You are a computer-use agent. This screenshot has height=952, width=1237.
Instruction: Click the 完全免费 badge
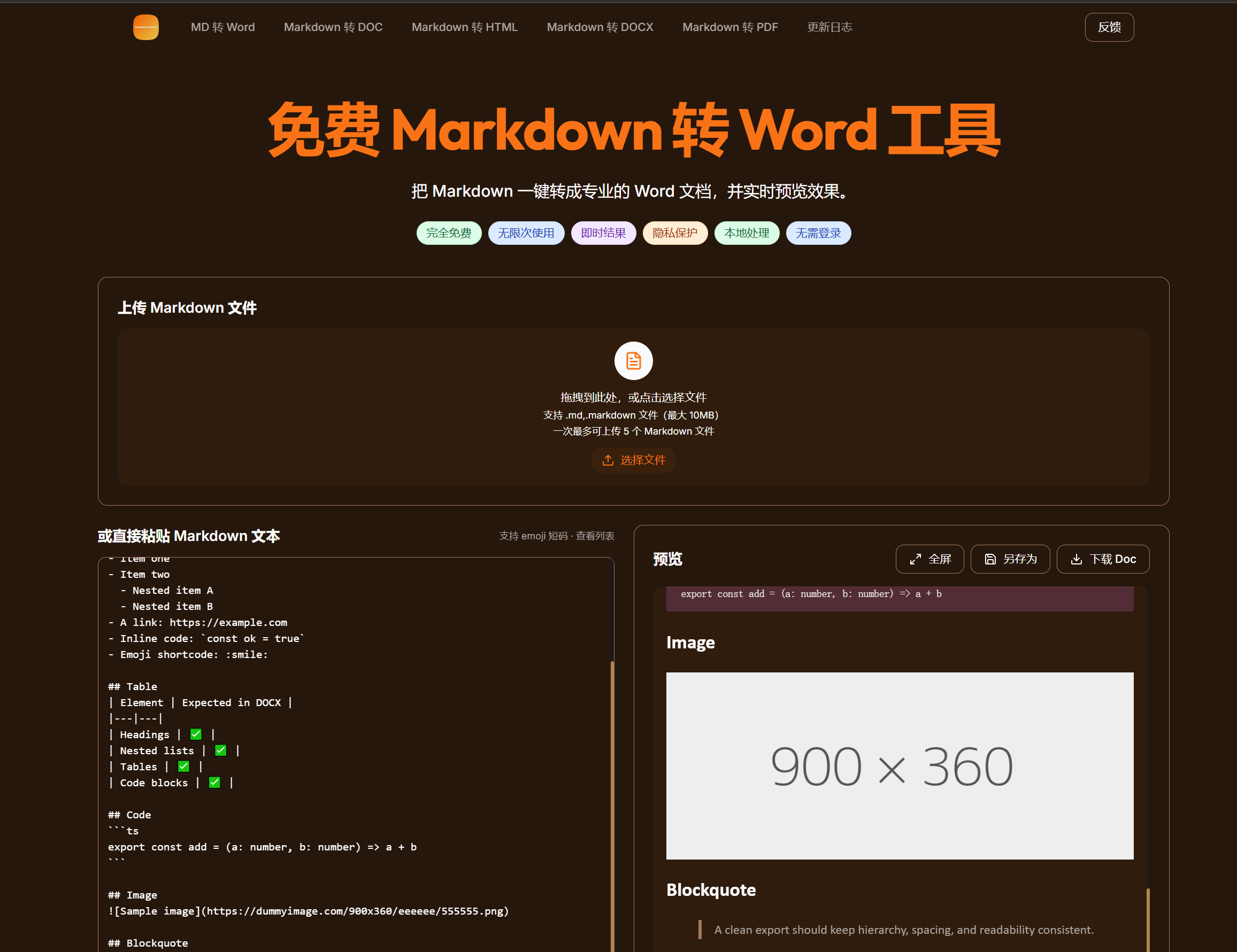pos(449,233)
